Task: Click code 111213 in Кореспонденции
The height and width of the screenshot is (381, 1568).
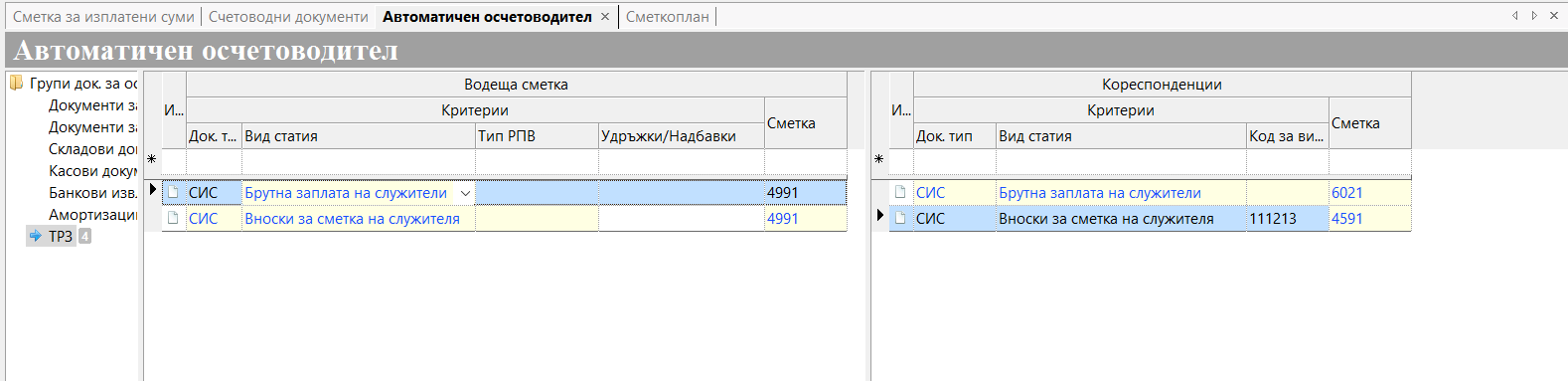Action: (1273, 219)
